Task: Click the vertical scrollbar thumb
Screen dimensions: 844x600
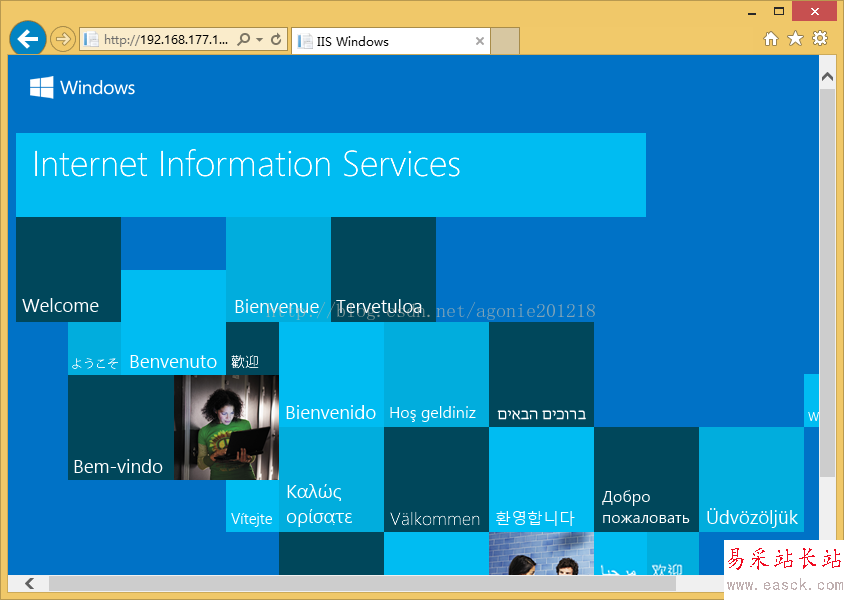Action: tap(827, 283)
